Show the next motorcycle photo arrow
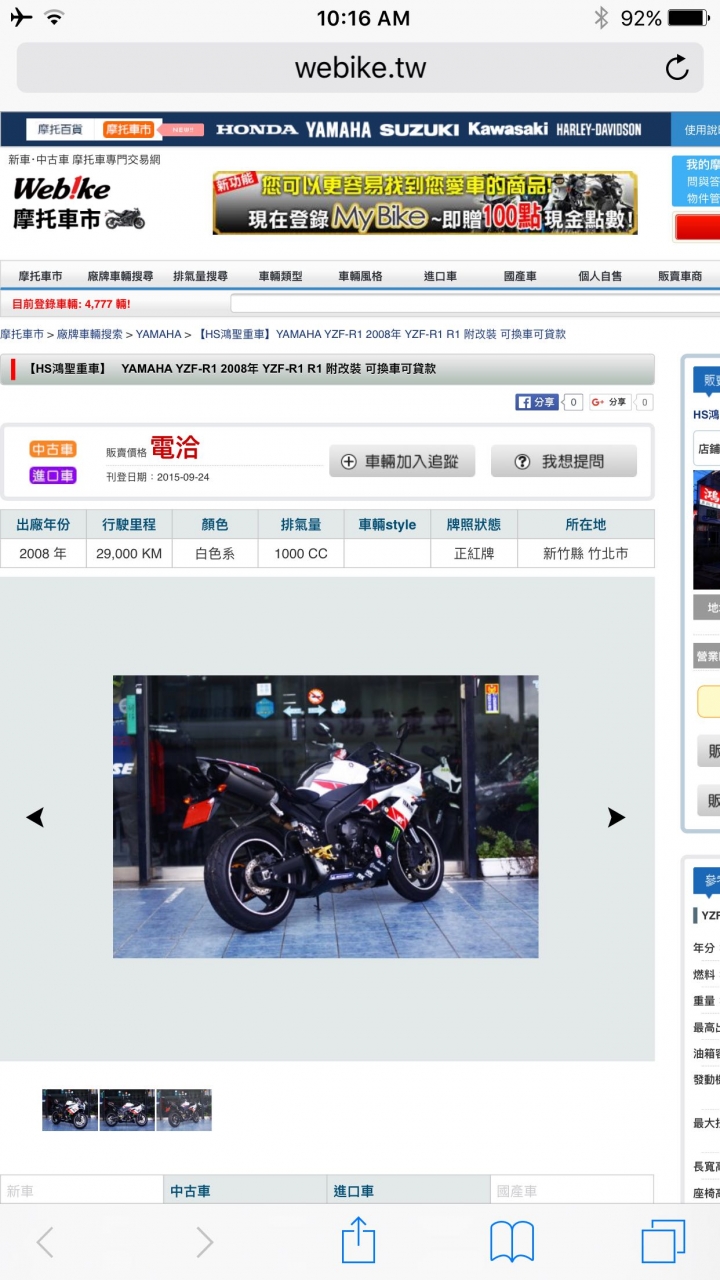 (x=616, y=817)
